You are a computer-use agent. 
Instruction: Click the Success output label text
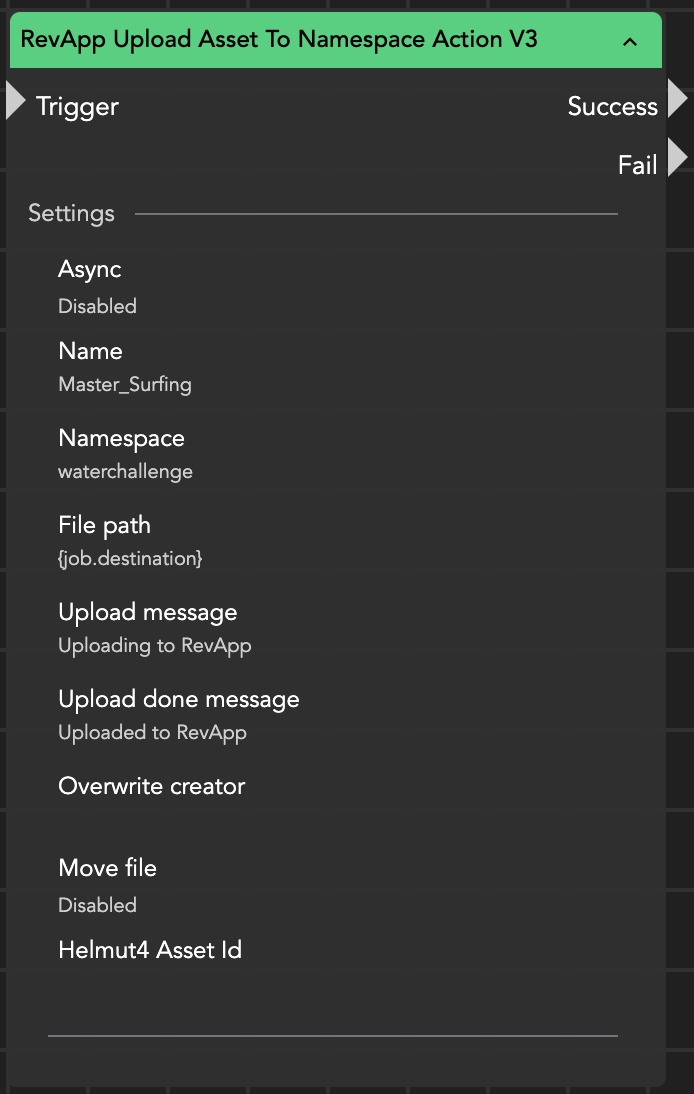click(x=612, y=107)
